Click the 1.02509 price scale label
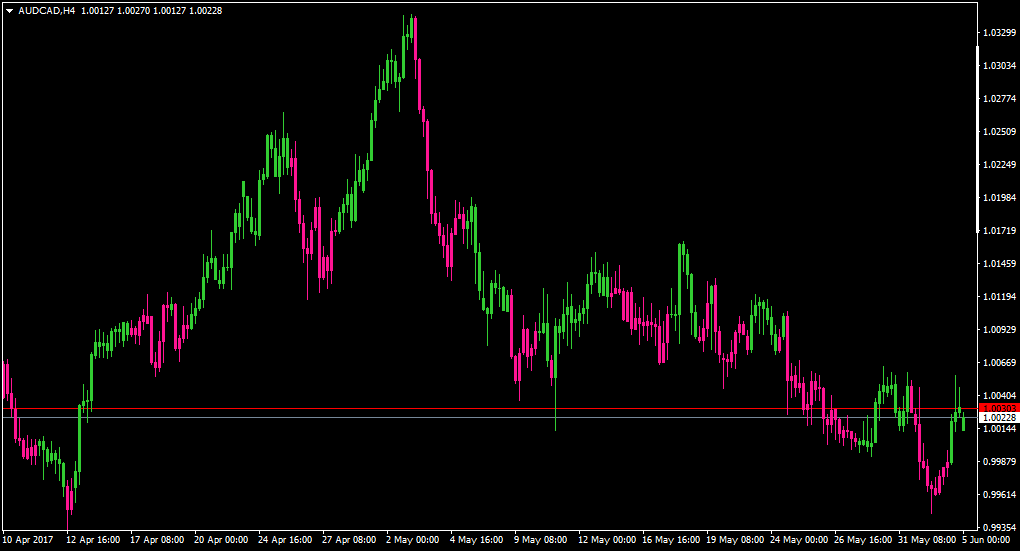This screenshot has height=551, width=1020. [999, 132]
